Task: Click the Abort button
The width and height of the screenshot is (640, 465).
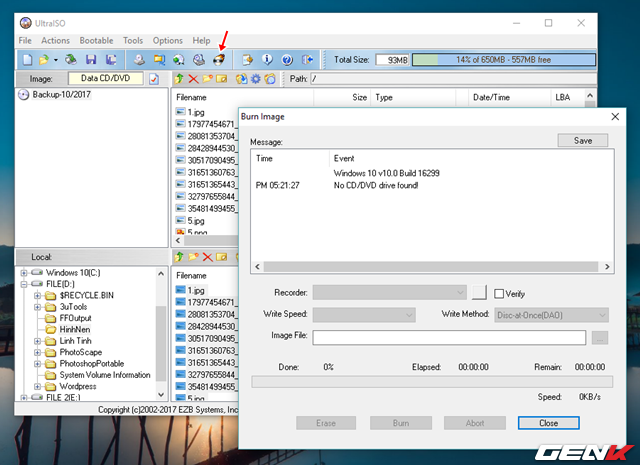Action: tap(475, 423)
